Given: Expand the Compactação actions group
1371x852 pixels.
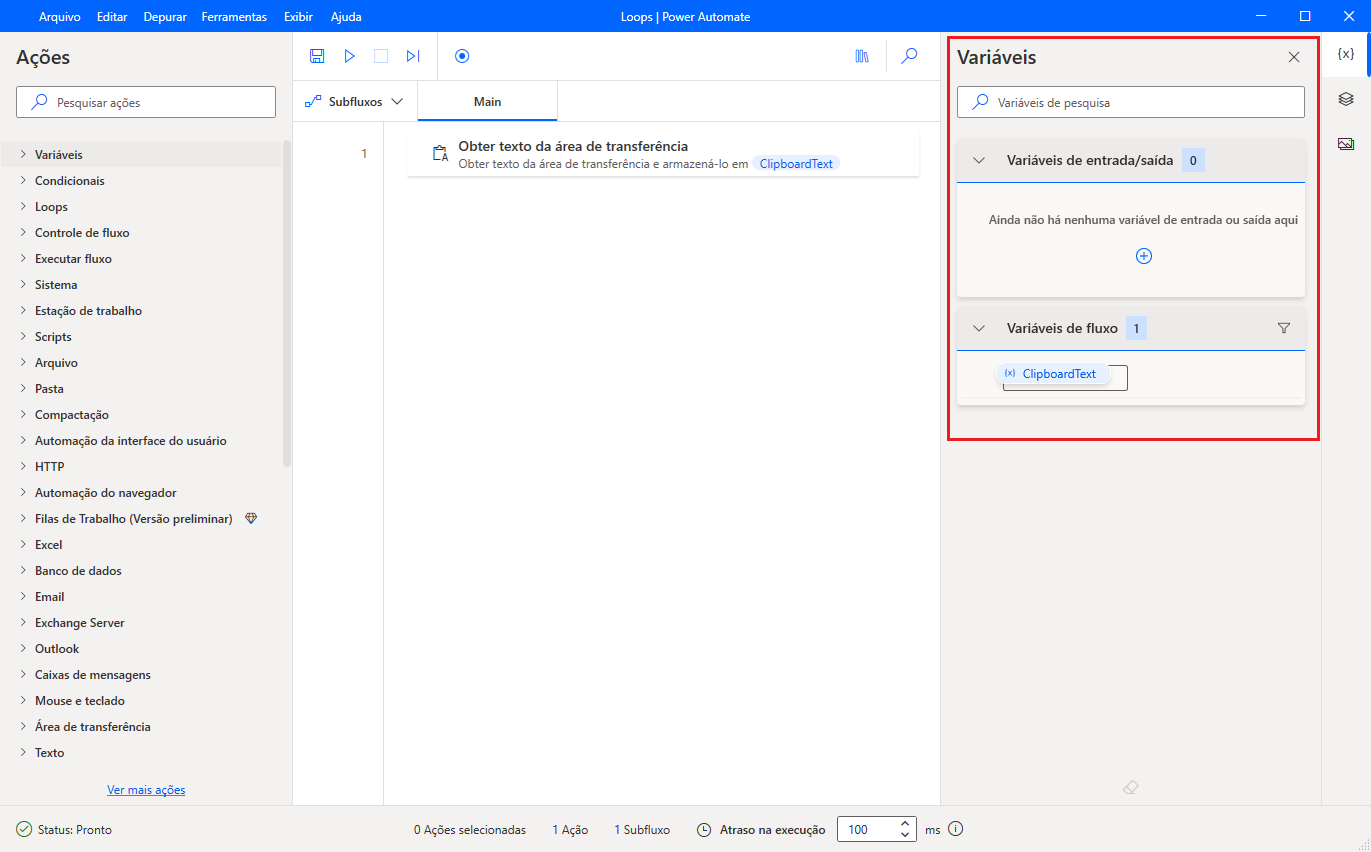Looking at the screenshot, I should [23, 415].
